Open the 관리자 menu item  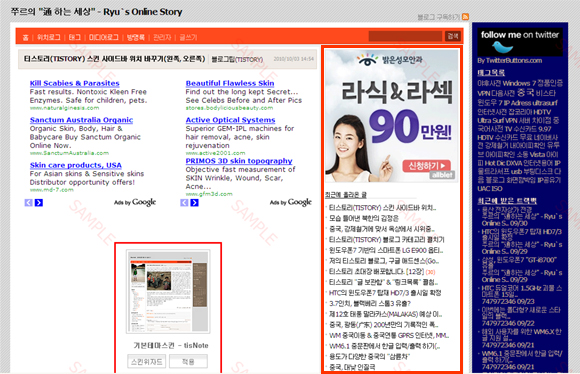pyautogui.click(x=162, y=37)
